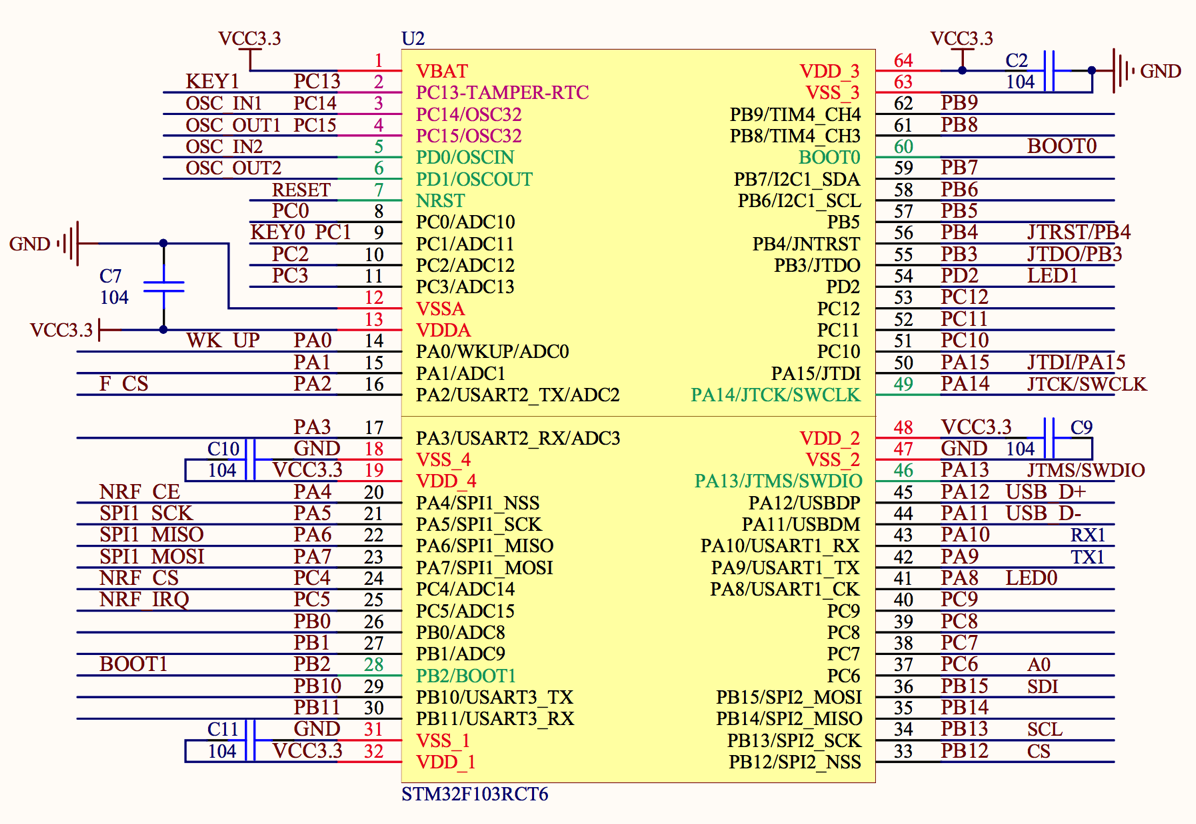This screenshot has width=1196, height=824.
Task: Select the PA13/JTMS/SWDIO pin label
Action: 778,481
